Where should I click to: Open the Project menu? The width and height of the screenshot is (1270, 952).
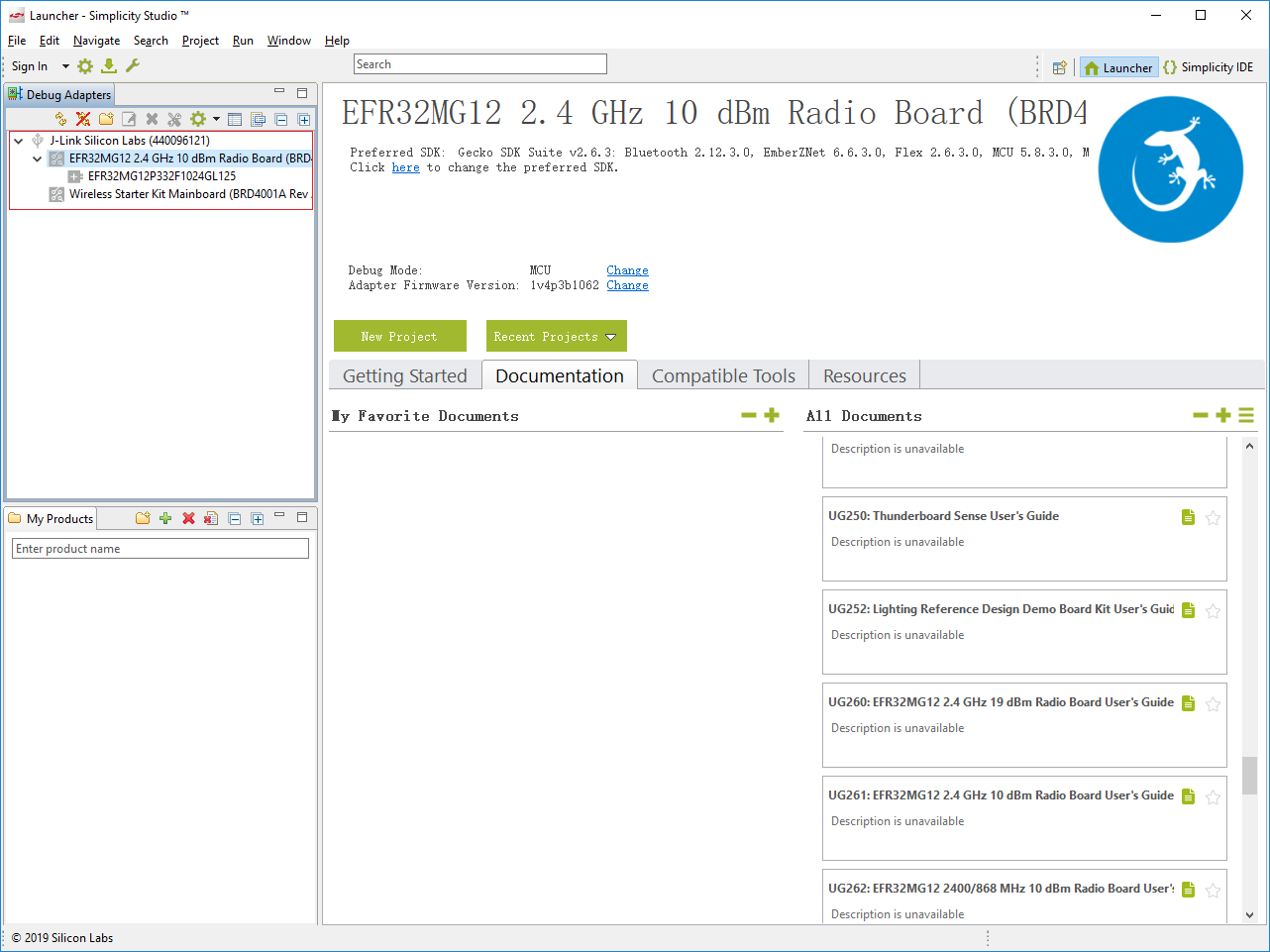(200, 41)
